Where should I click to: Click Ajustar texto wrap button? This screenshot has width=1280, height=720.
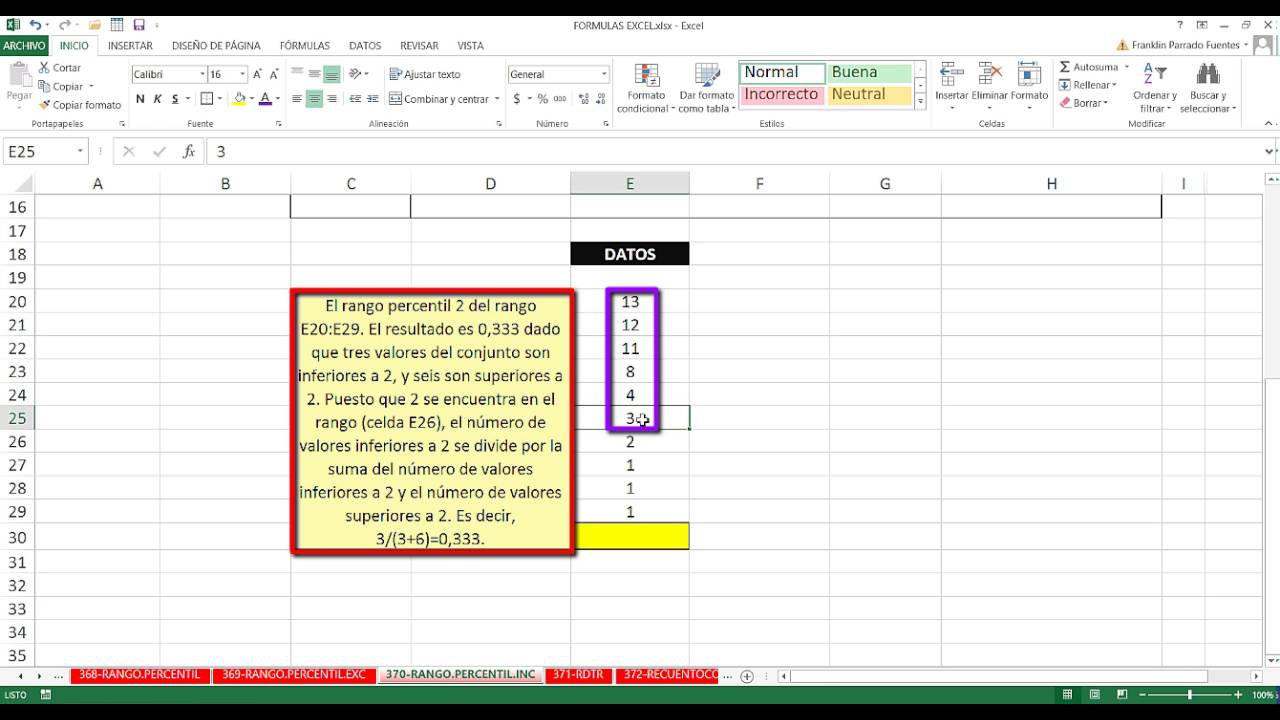coord(425,74)
